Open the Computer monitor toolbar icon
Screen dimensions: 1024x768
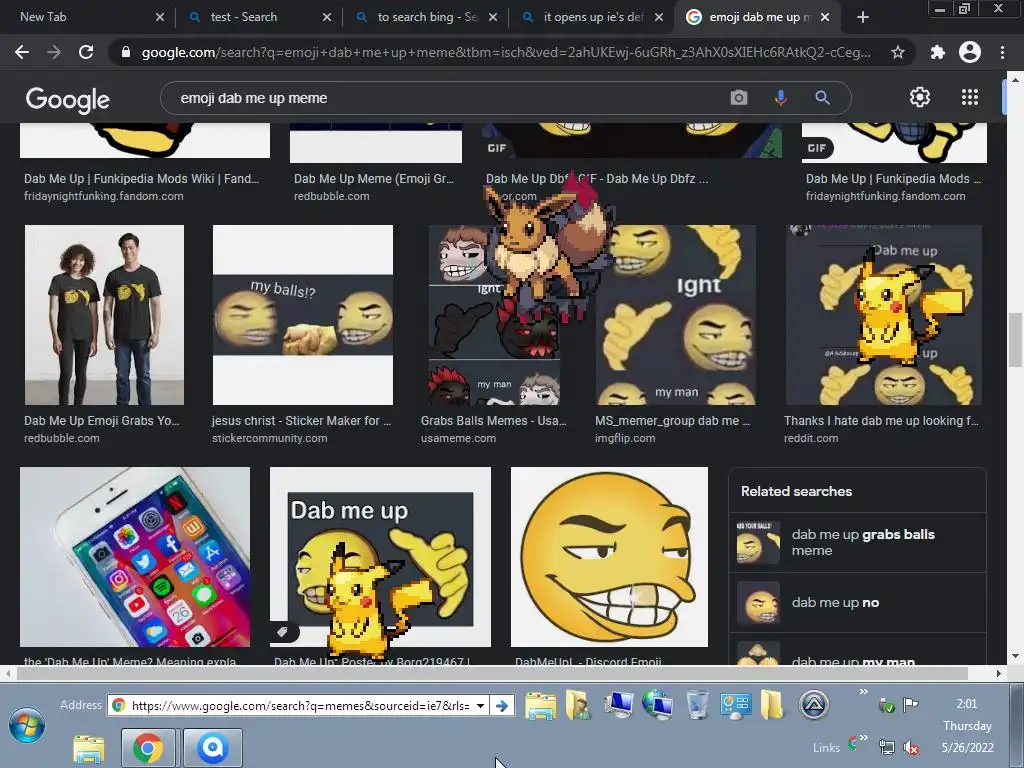[x=618, y=705]
